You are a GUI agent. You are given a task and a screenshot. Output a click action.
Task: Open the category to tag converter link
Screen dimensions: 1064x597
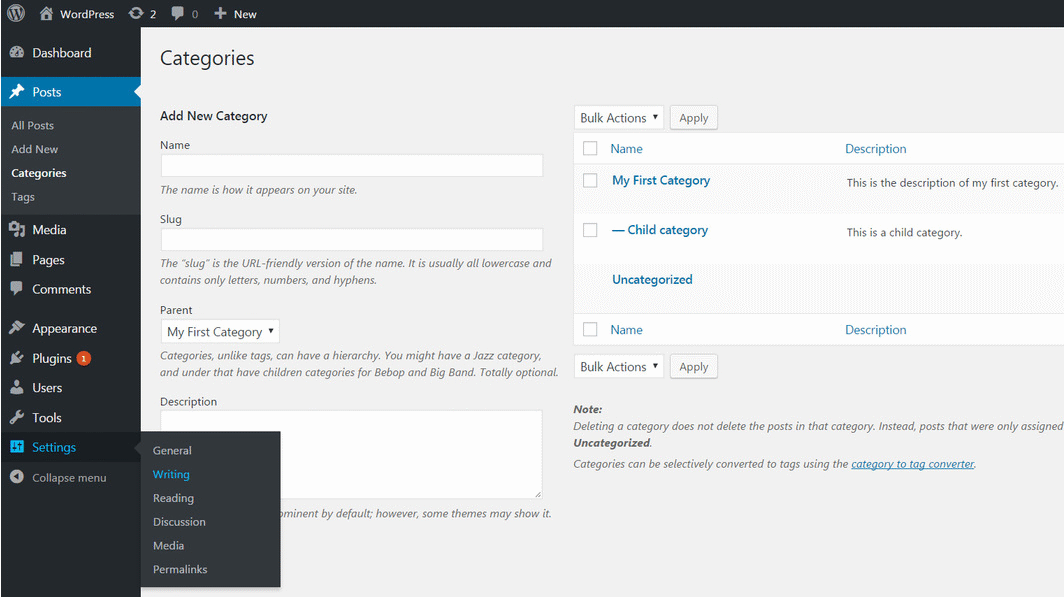coord(911,463)
